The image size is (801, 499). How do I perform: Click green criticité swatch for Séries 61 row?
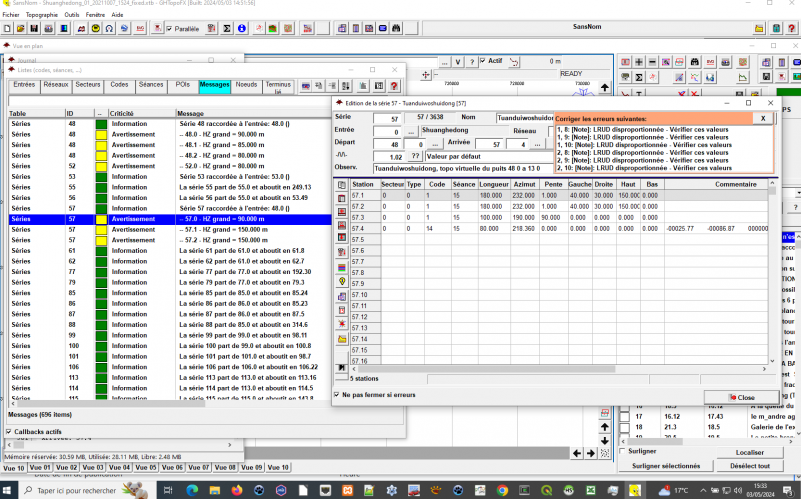tap(101, 251)
